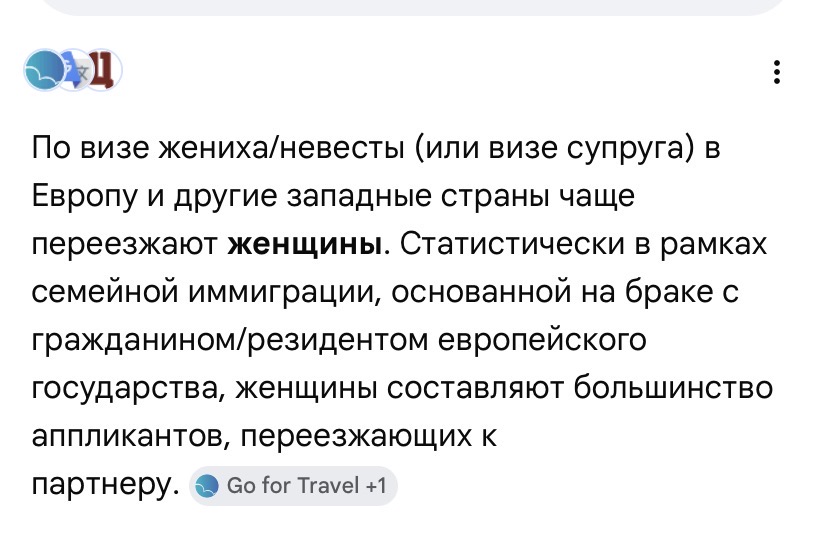Click the +1 count on source chip
This screenshot has width=827, height=544.
[376, 485]
